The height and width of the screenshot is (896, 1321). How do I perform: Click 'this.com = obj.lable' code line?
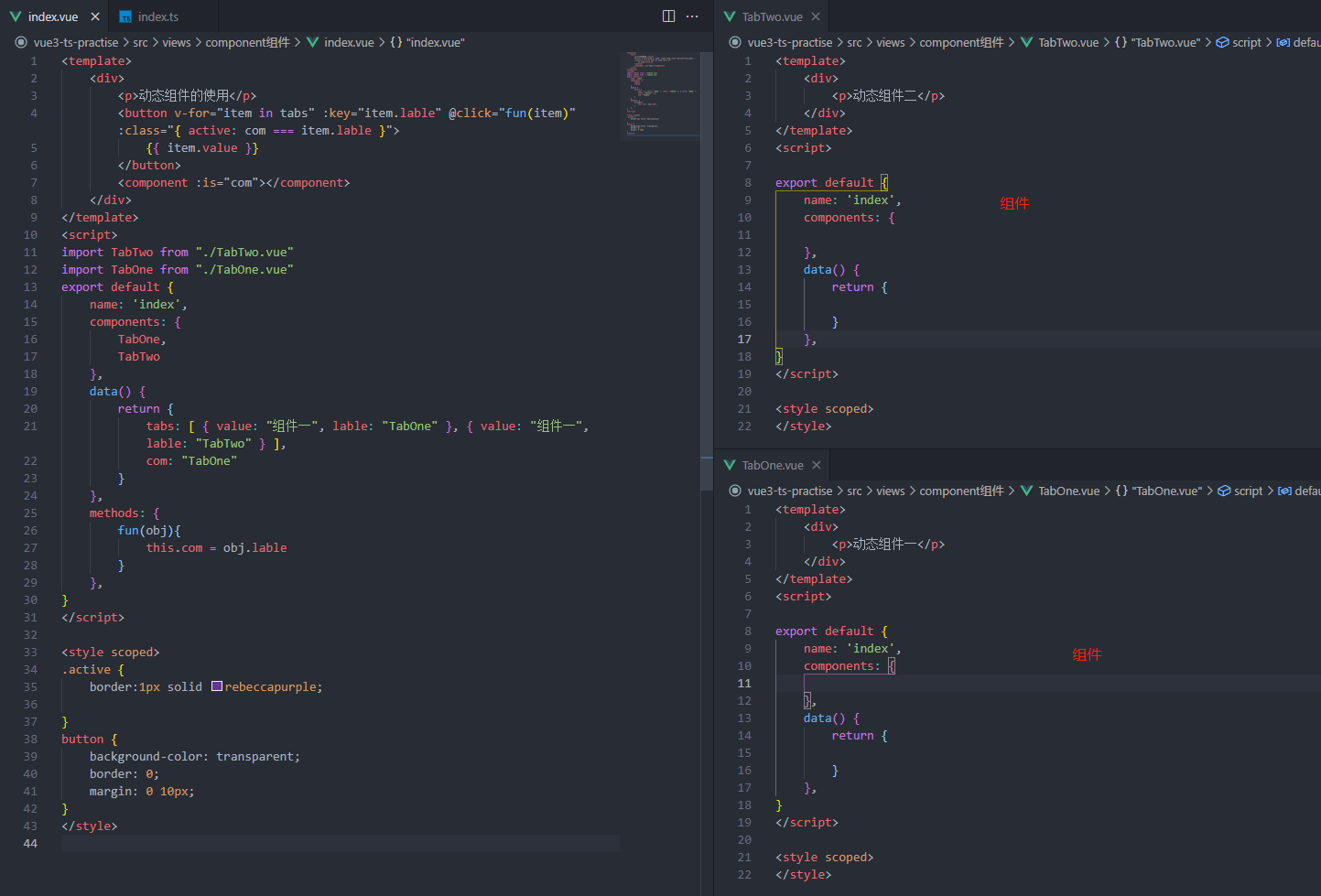pos(216,547)
